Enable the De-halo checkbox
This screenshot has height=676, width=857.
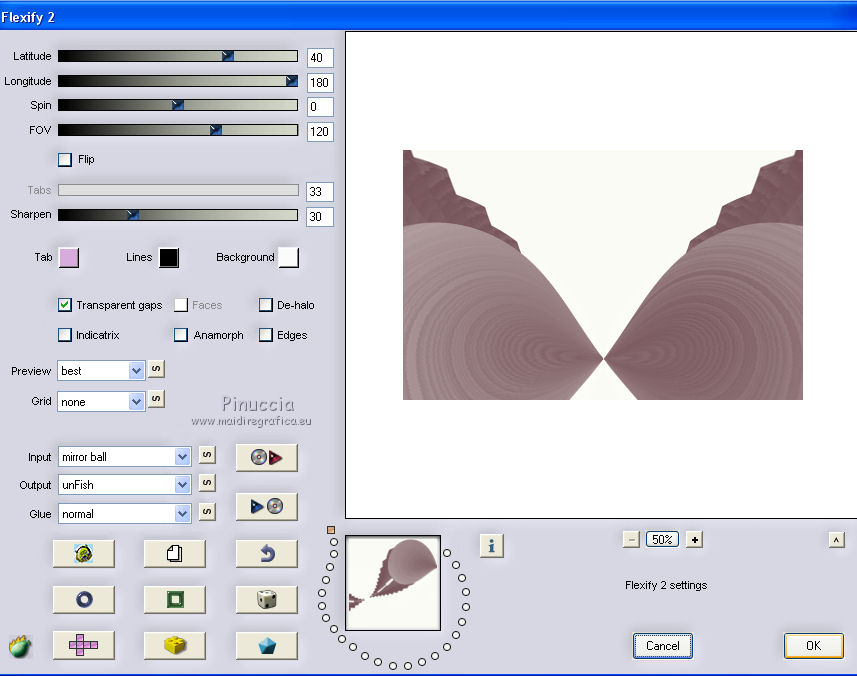266,305
